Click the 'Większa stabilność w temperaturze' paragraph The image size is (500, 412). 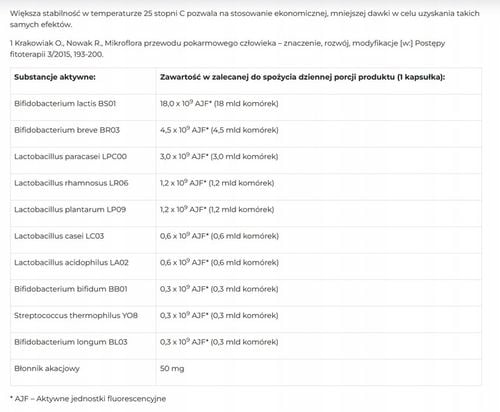(x=245, y=19)
